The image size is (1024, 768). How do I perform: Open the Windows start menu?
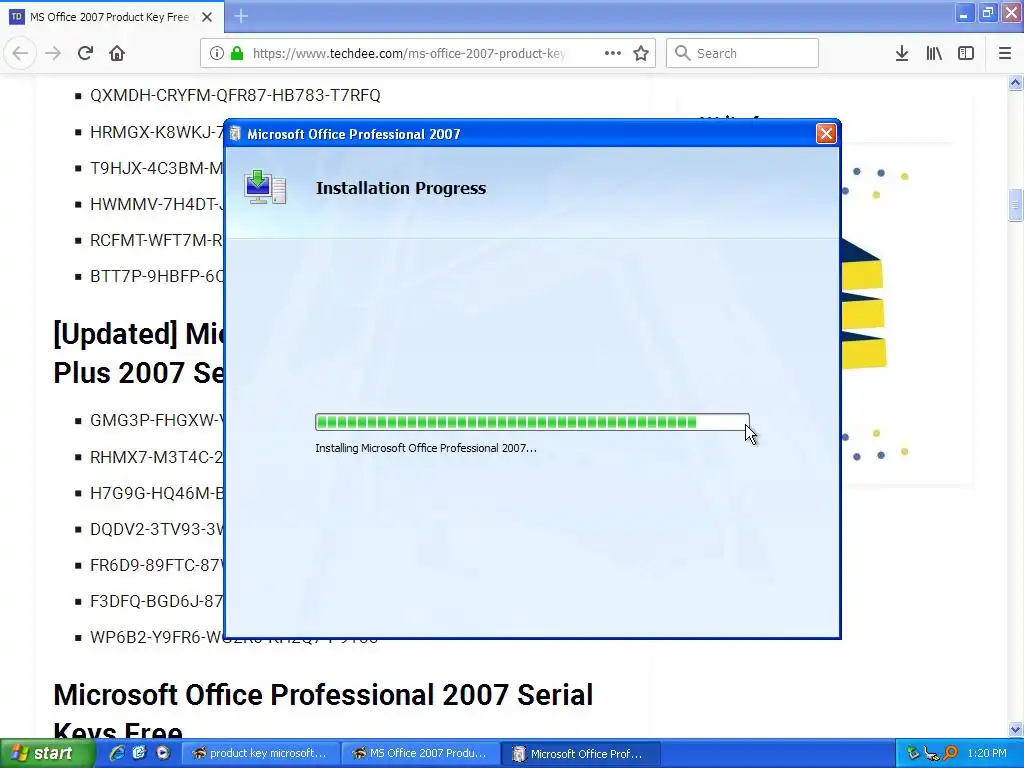(x=46, y=753)
